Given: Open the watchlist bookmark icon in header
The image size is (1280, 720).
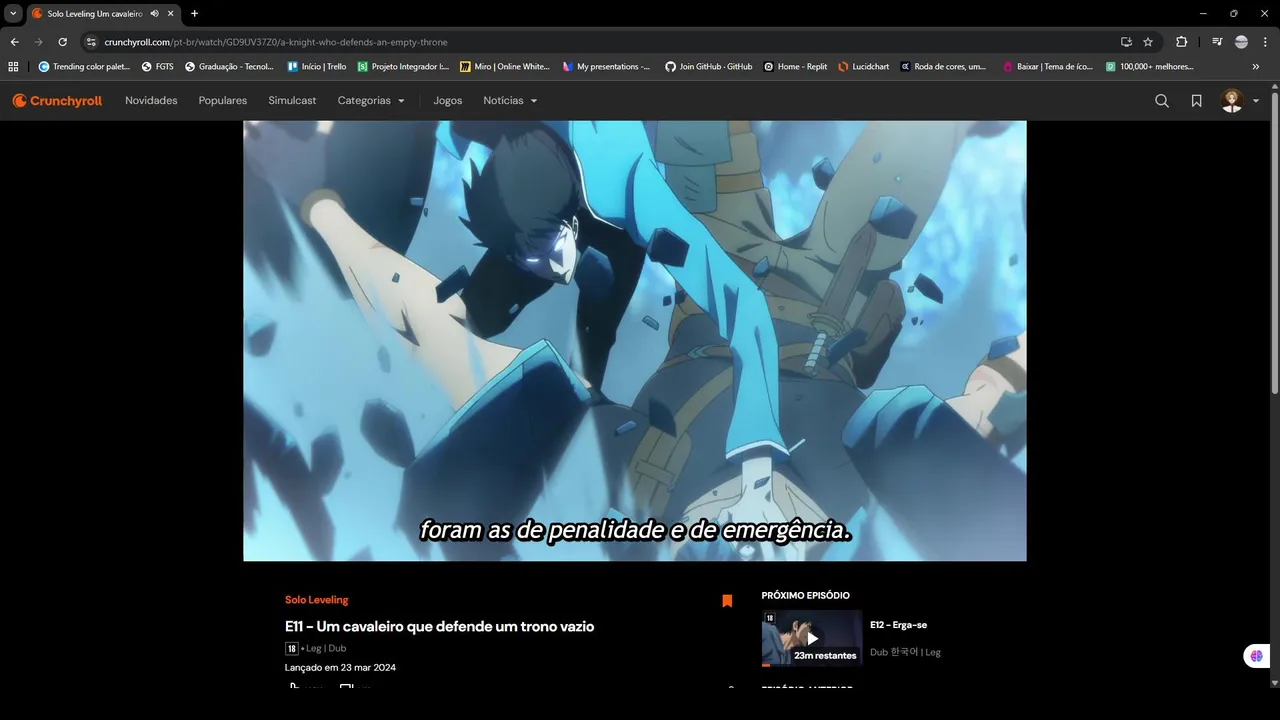Looking at the screenshot, I should coord(1196,101).
